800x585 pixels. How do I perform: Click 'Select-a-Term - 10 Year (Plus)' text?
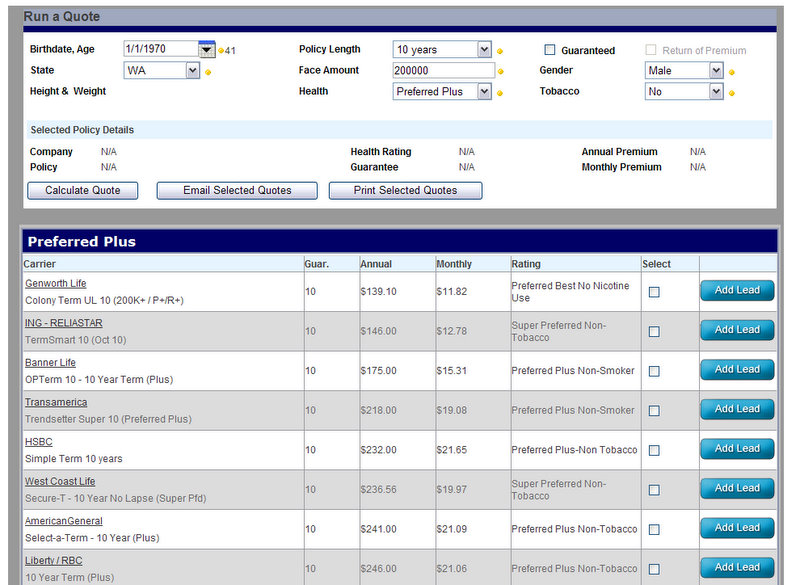[x=92, y=538]
